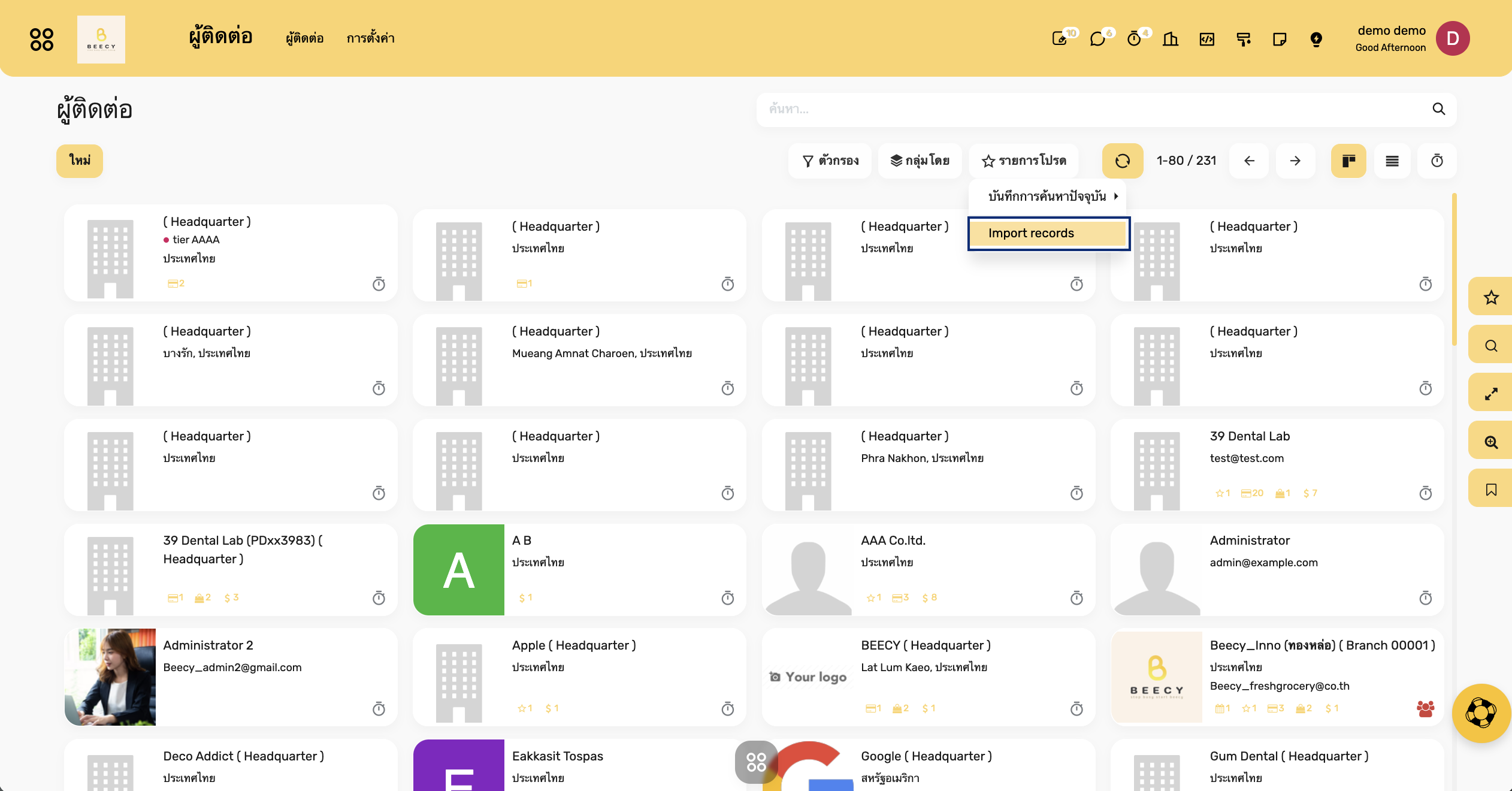Image resolution: width=1512 pixels, height=791 pixels.
Task: Click the star favorites side panel button
Action: tap(1491, 297)
